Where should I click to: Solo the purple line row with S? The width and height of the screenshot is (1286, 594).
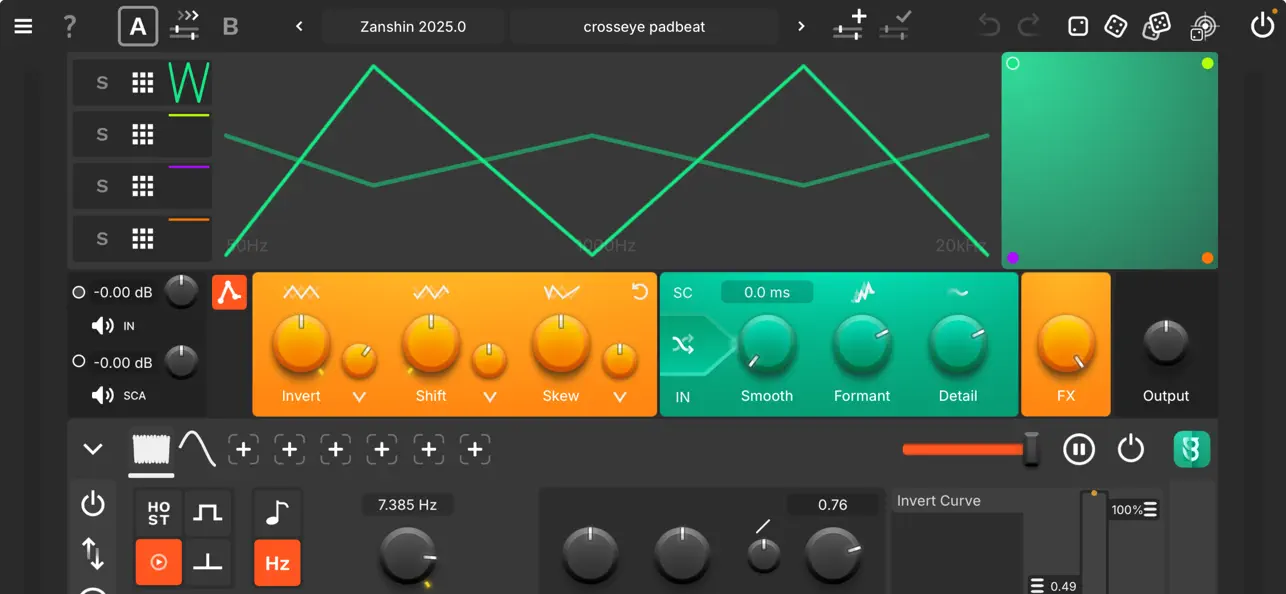click(102, 186)
